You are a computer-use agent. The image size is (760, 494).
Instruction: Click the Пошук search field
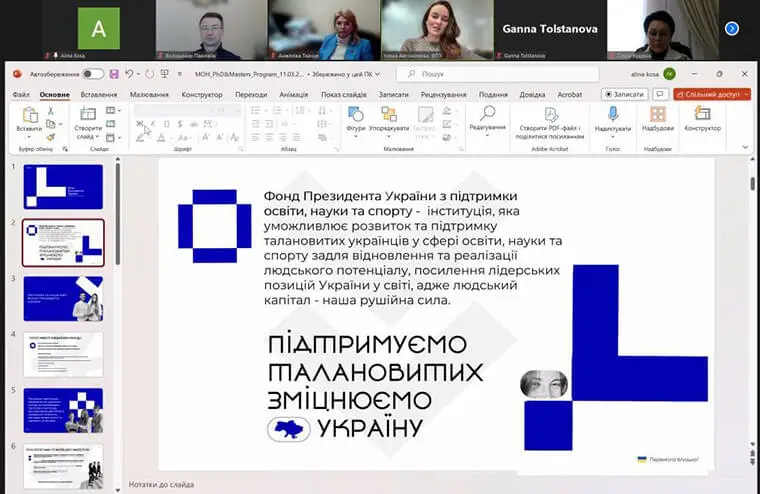pyautogui.click(x=497, y=74)
